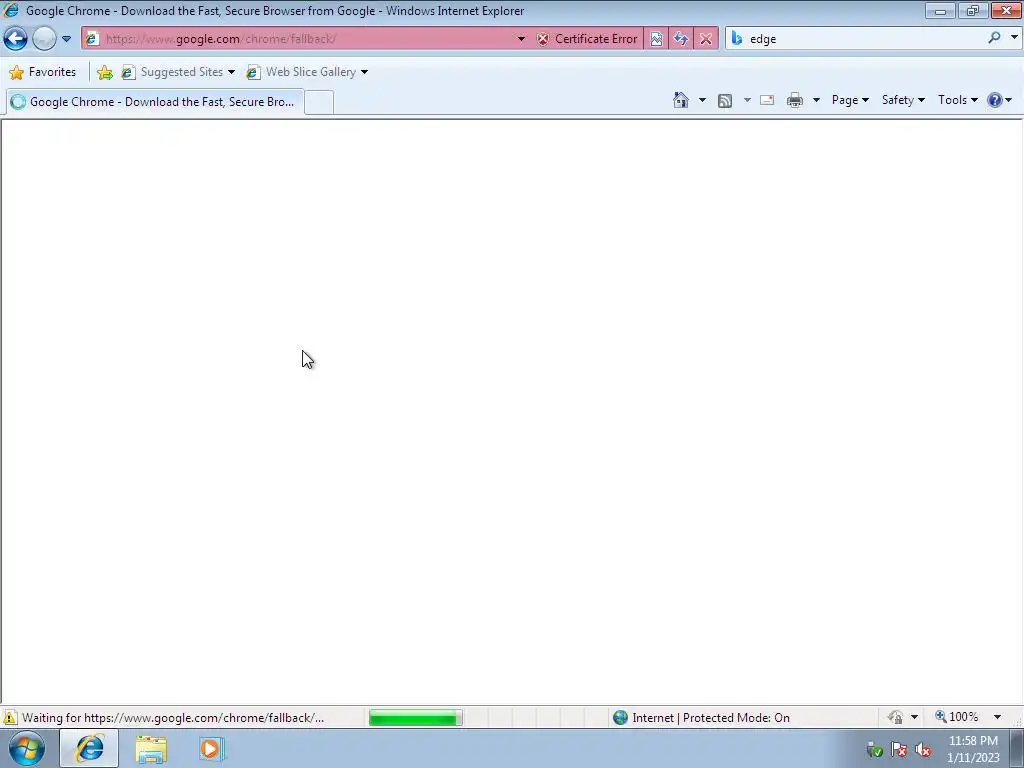This screenshot has height=768, width=1024.
Task: Open the search provider dropdown arrow
Action: pyautogui.click(x=1014, y=38)
